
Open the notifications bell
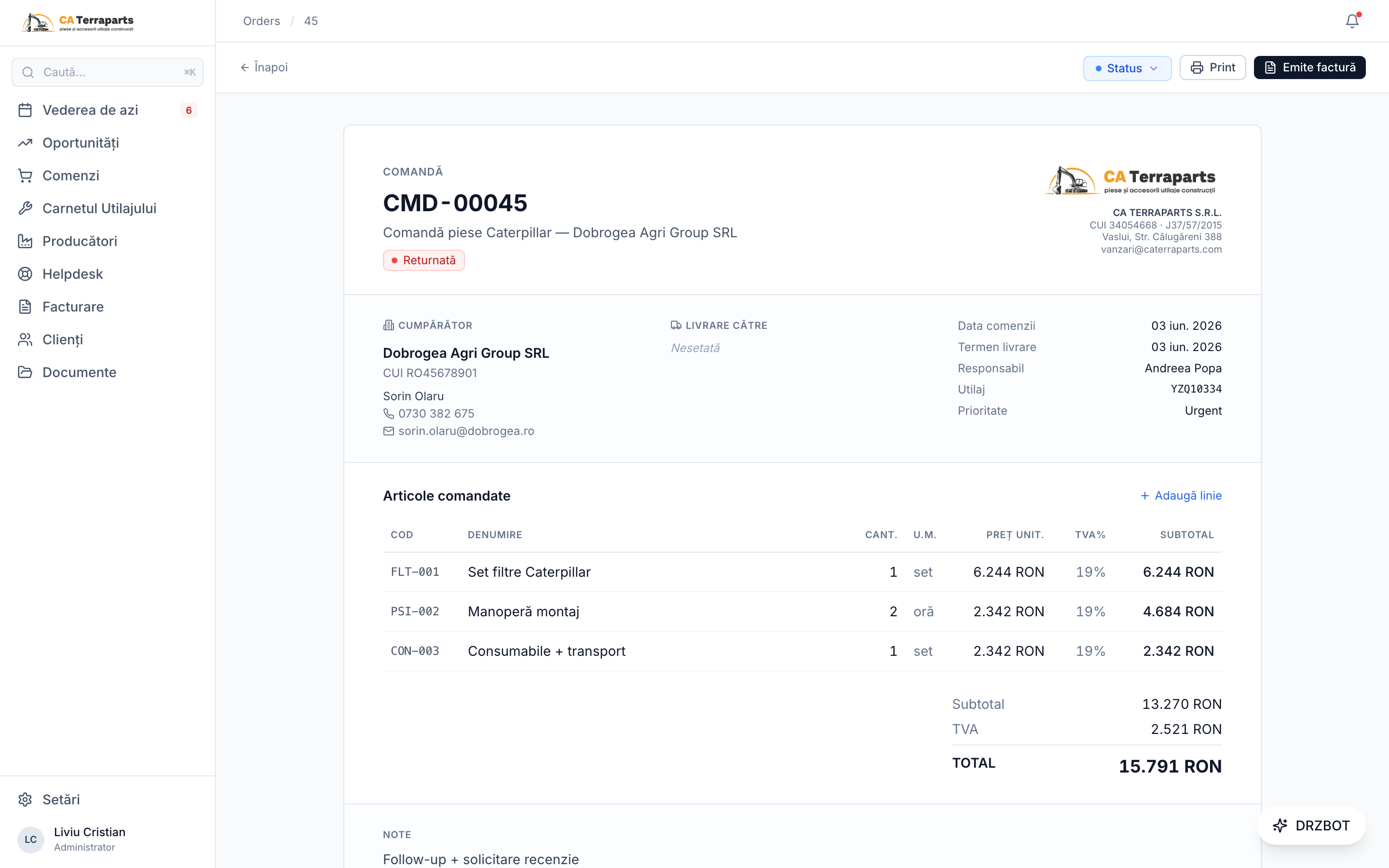tap(1352, 21)
